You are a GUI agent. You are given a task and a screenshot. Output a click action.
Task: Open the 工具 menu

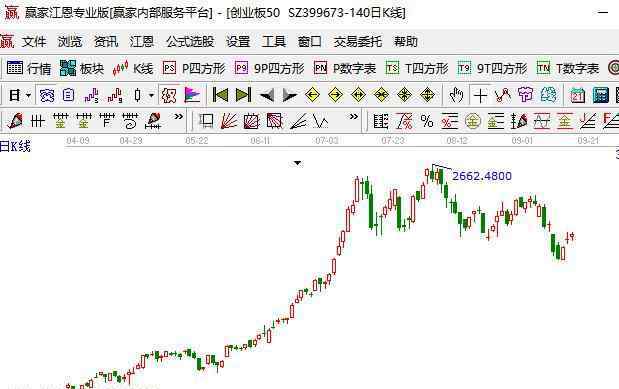click(274, 41)
